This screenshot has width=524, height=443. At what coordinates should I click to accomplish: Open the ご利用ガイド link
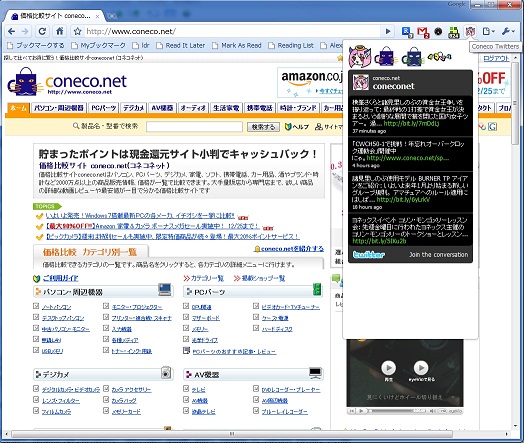click(60, 278)
